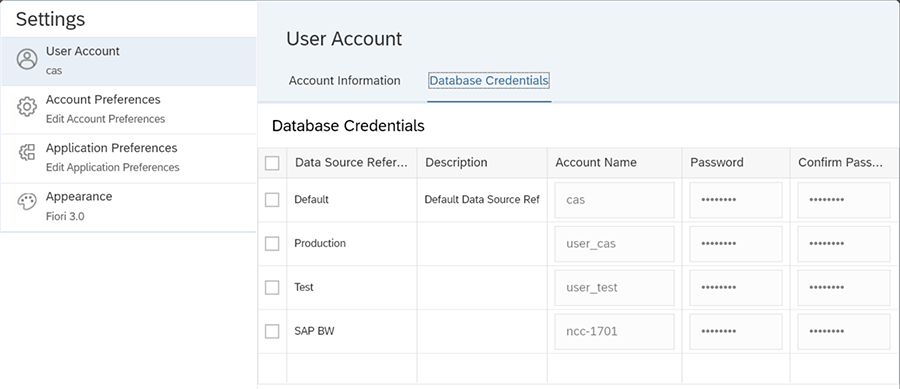The width and height of the screenshot is (900, 389).
Task: Open Application Preferences settings entry
Action: coord(129,158)
